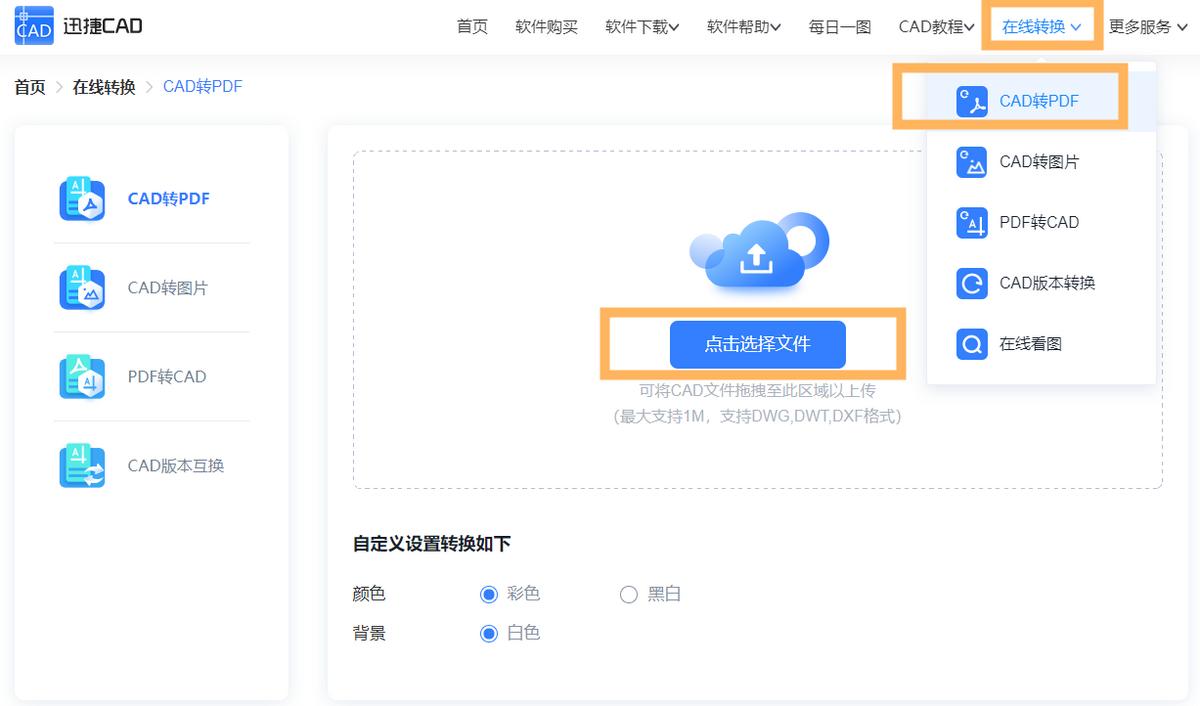Click 每日一图 in the top menu

[839, 27]
